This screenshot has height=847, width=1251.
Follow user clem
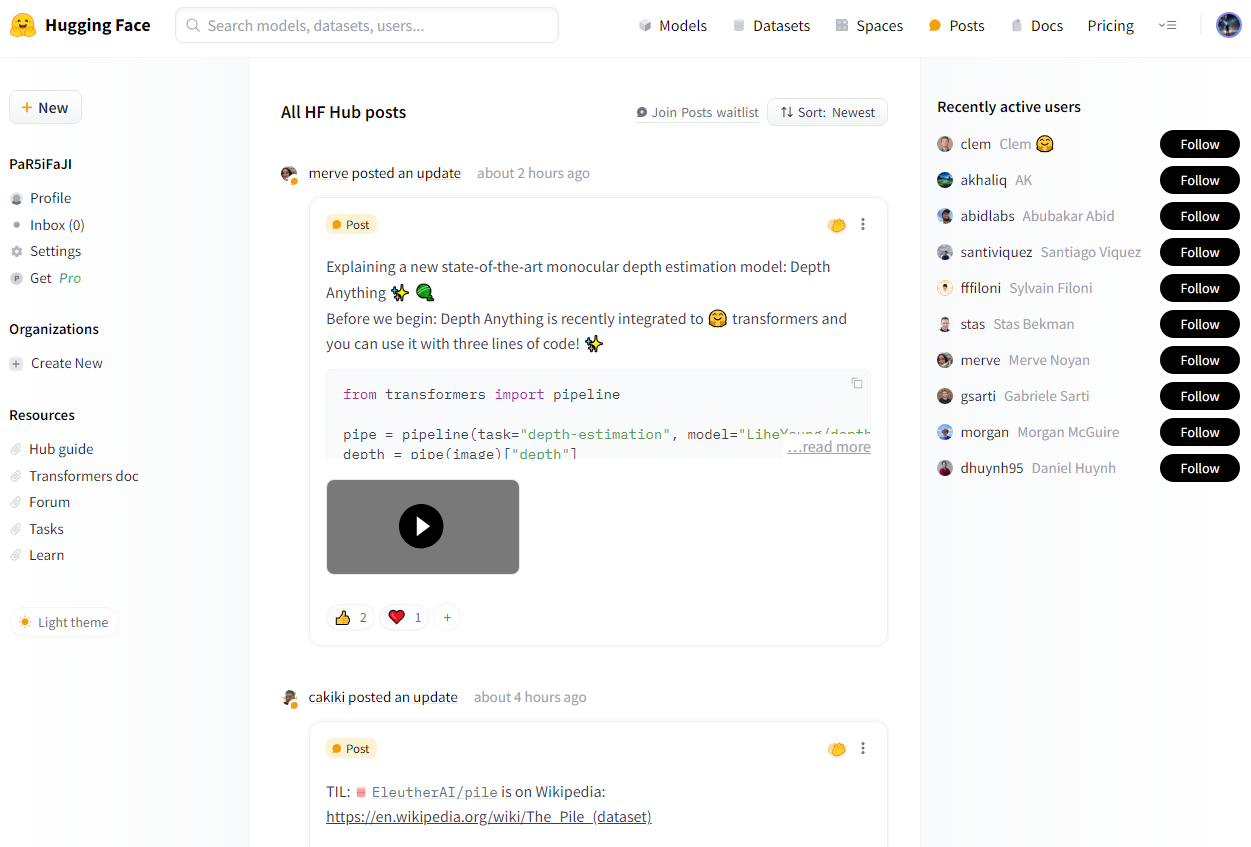(1200, 144)
